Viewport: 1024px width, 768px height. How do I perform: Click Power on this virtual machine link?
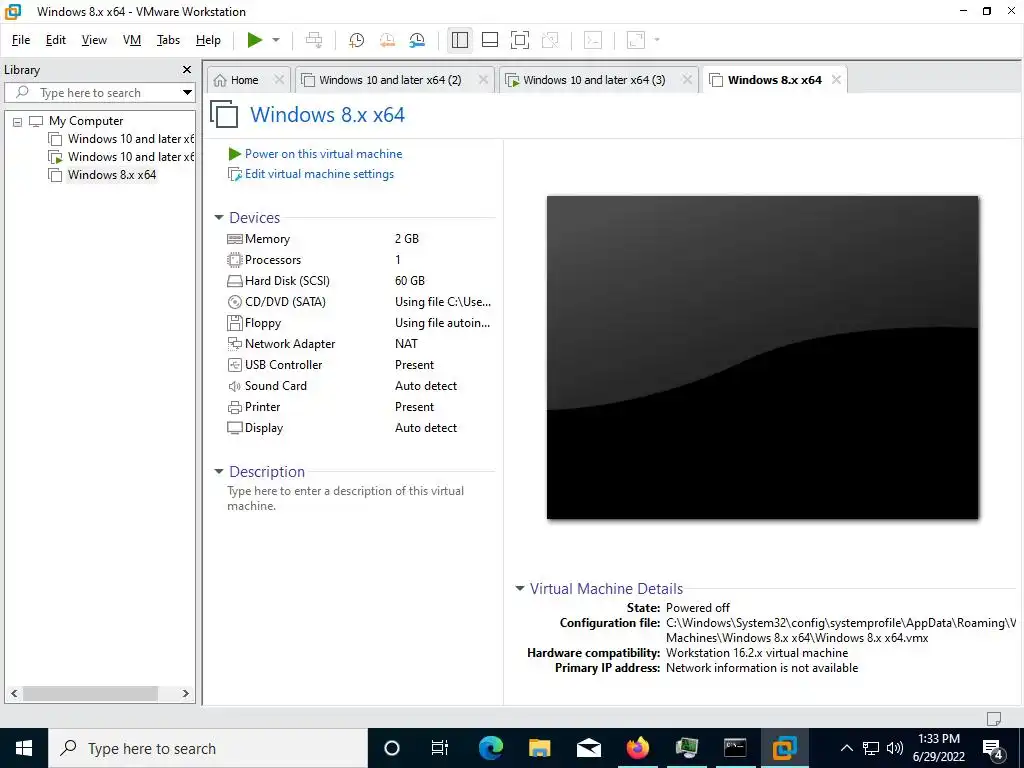coord(323,154)
